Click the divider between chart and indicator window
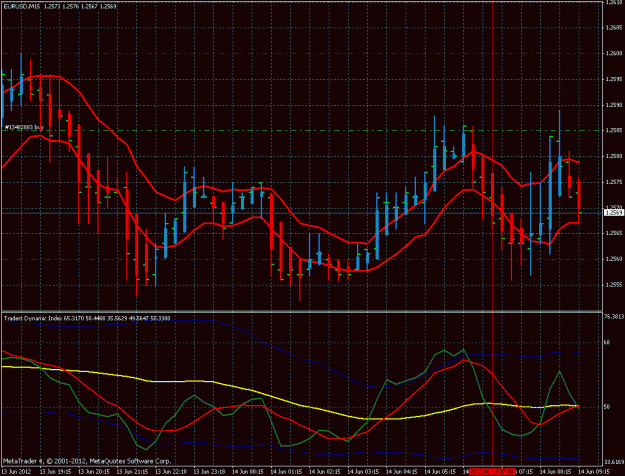Viewport: 625px width, 476px height. click(x=301, y=311)
